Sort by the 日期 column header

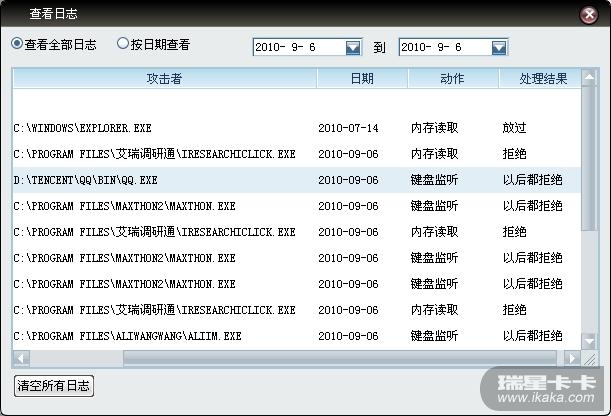pos(362,79)
